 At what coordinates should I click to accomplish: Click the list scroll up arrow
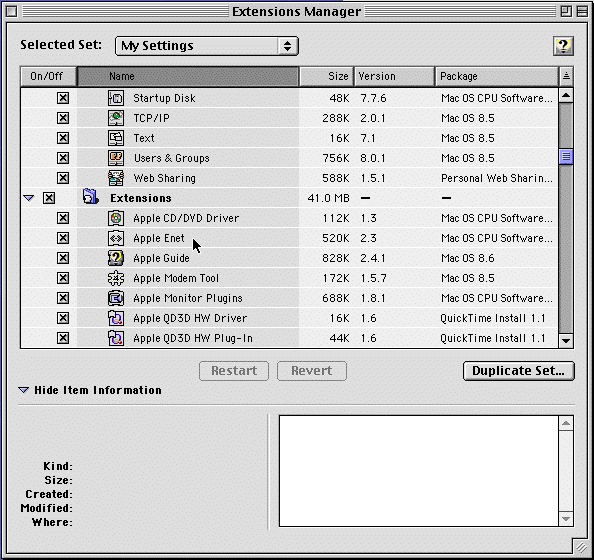(x=566, y=95)
